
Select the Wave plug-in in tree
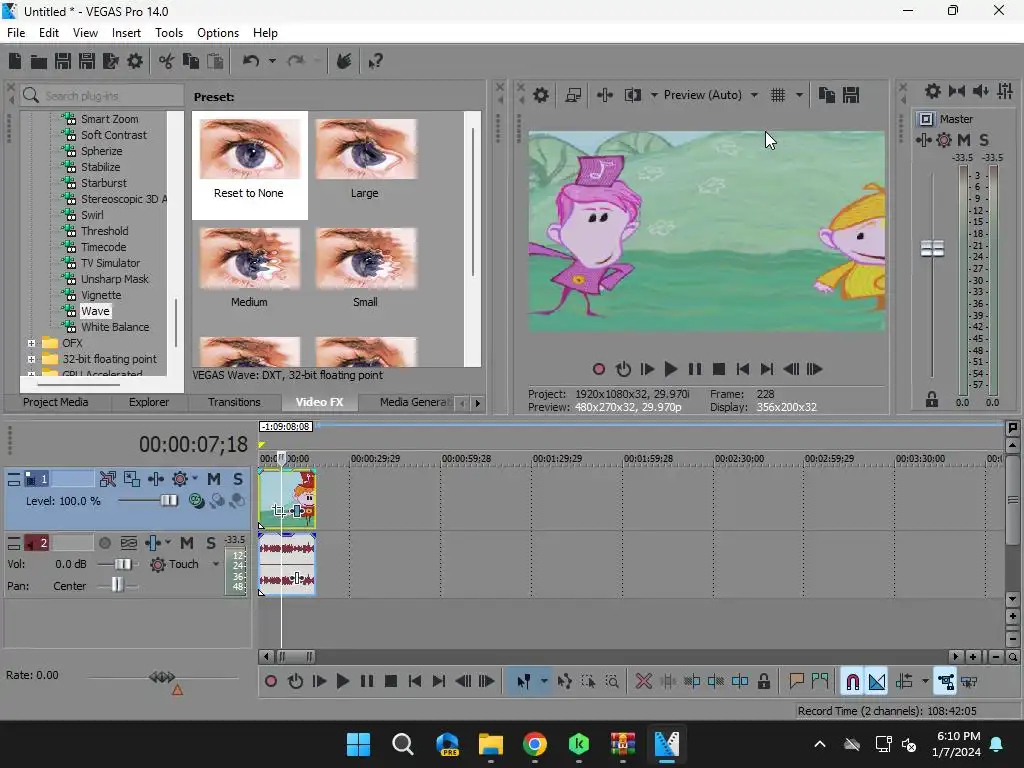[x=95, y=311]
